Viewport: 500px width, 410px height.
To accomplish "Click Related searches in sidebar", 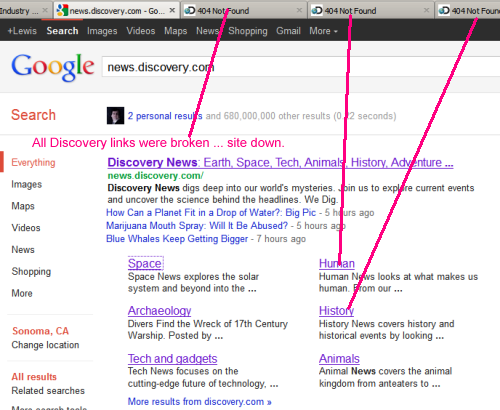I will 48,391.
